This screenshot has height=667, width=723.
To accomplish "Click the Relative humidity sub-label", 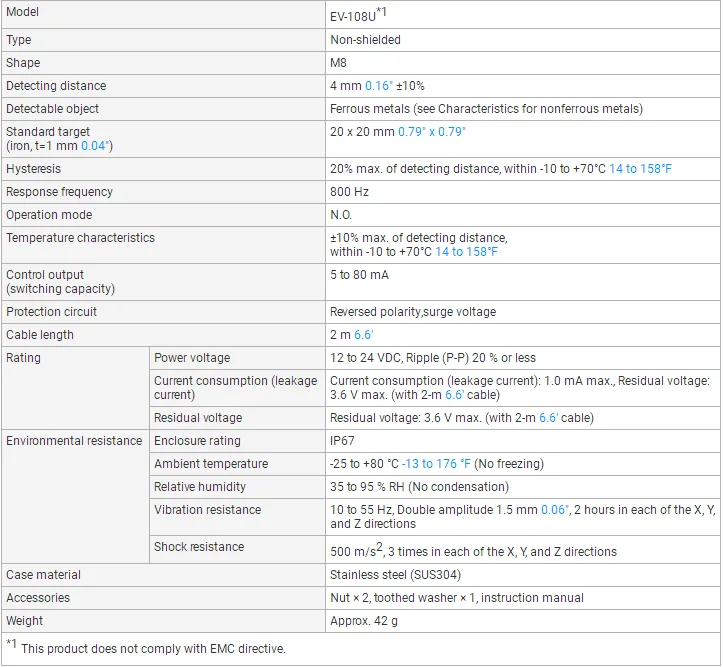I will pos(199,487).
